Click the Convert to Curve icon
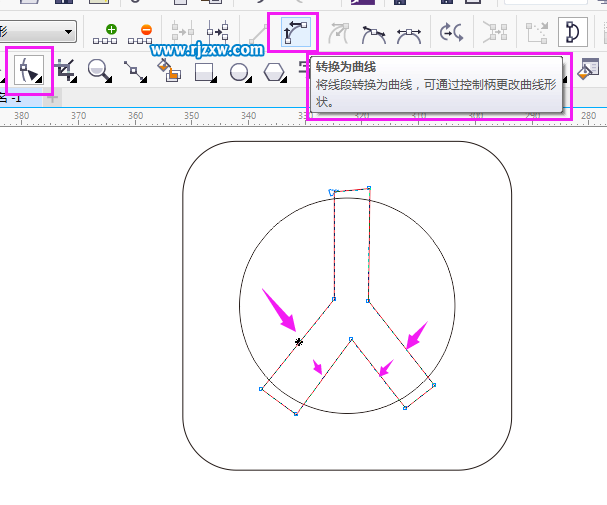607x505 pixels. 296,32
